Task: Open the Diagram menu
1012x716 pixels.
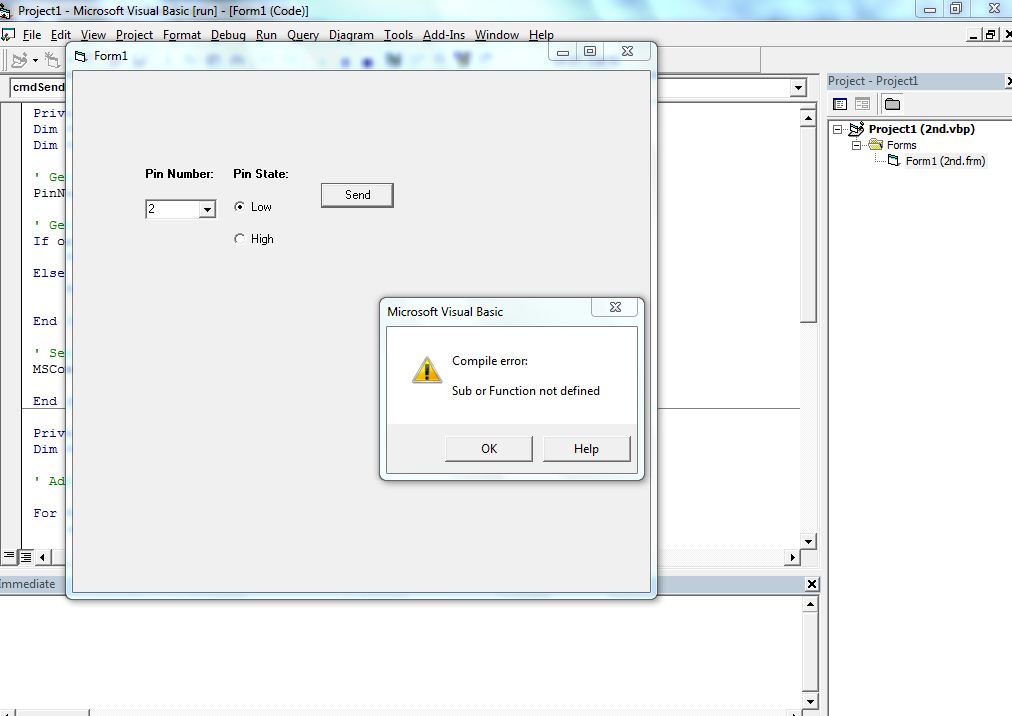Action: click(x=351, y=35)
